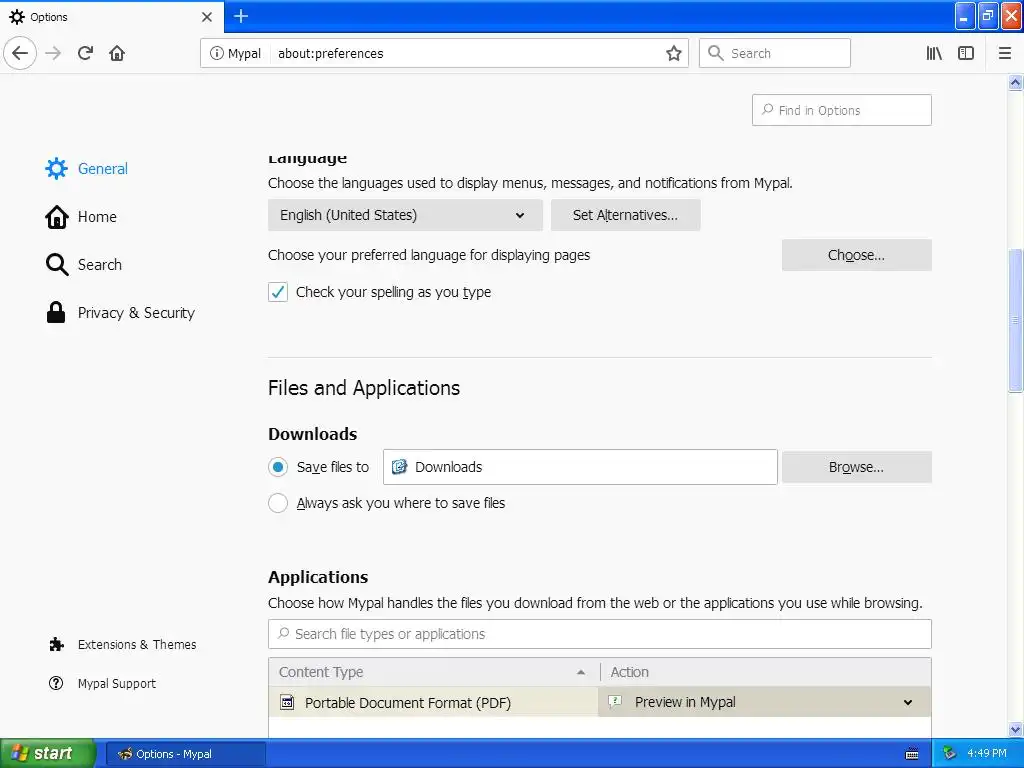Click the Find in Options field

(x=841, y=110)
